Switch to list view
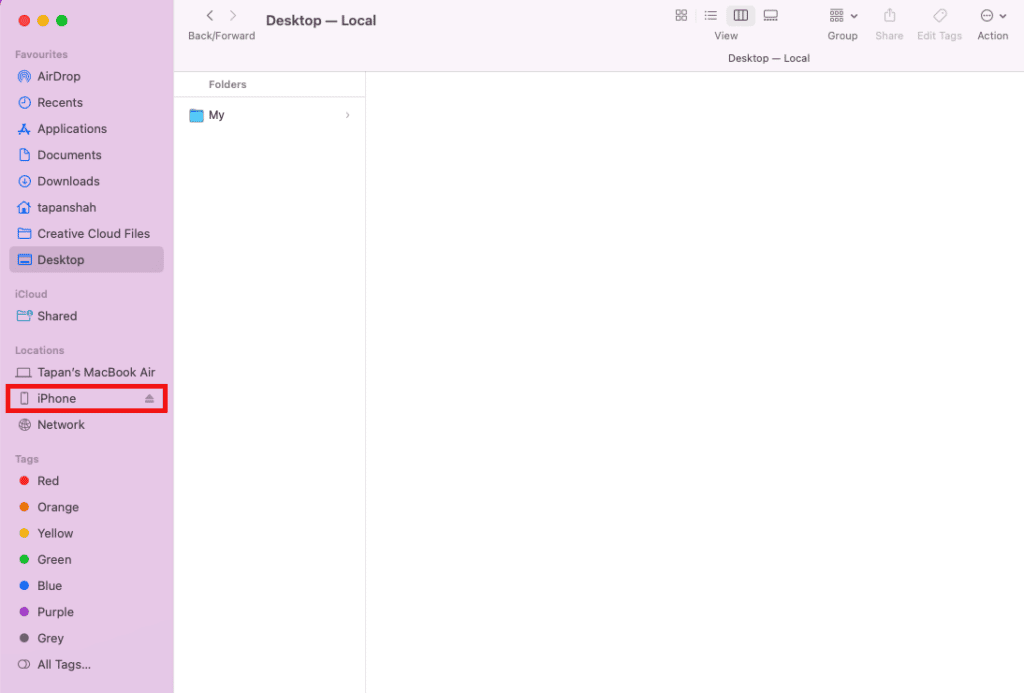Screen dimensions: 1024x693 [x=710, y=15]
